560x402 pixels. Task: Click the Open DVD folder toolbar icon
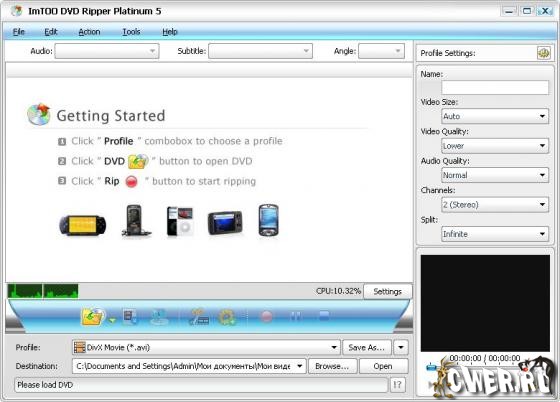[93, 316]
